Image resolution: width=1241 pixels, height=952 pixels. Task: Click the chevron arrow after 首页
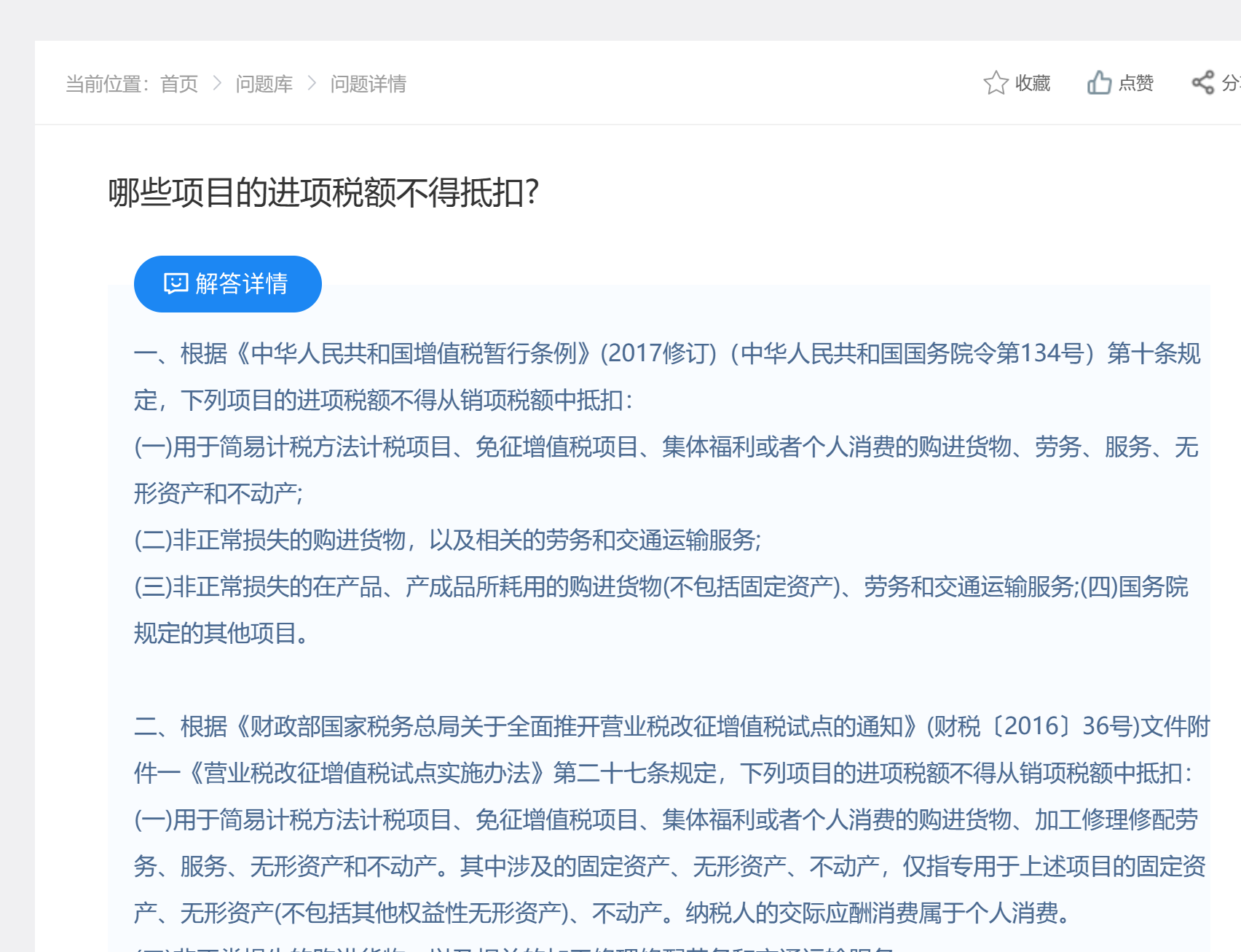pos(217,84)
